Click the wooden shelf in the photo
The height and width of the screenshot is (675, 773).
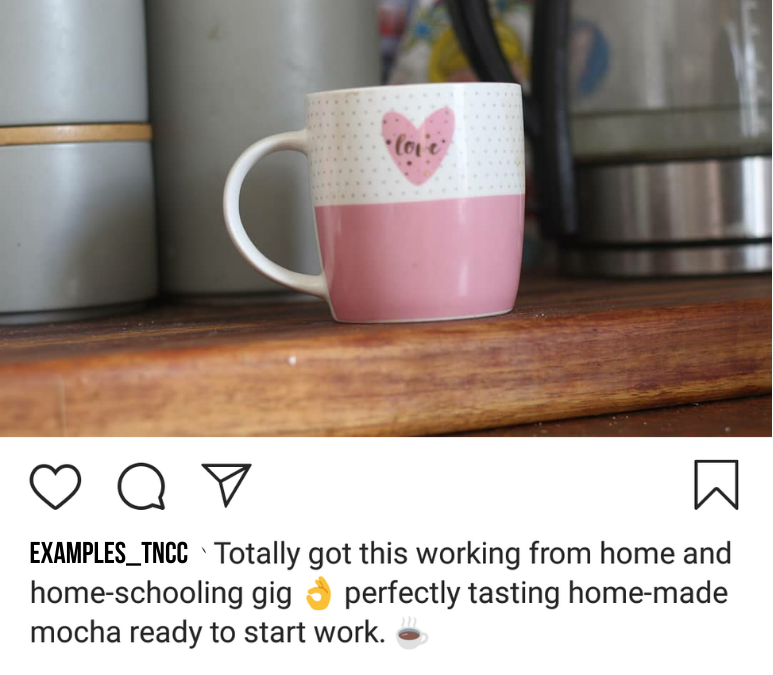[385, 365]
